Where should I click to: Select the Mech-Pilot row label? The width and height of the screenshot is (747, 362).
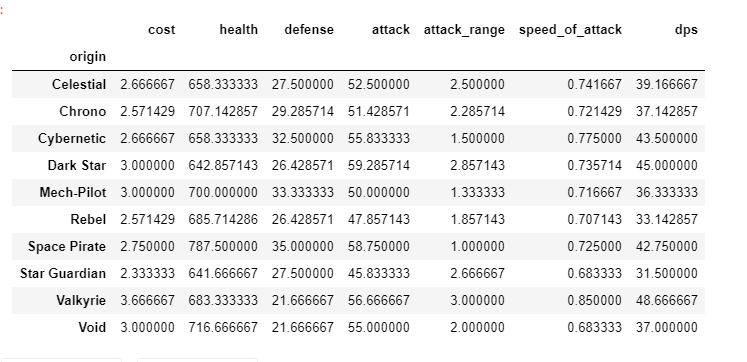pos(73,192)
